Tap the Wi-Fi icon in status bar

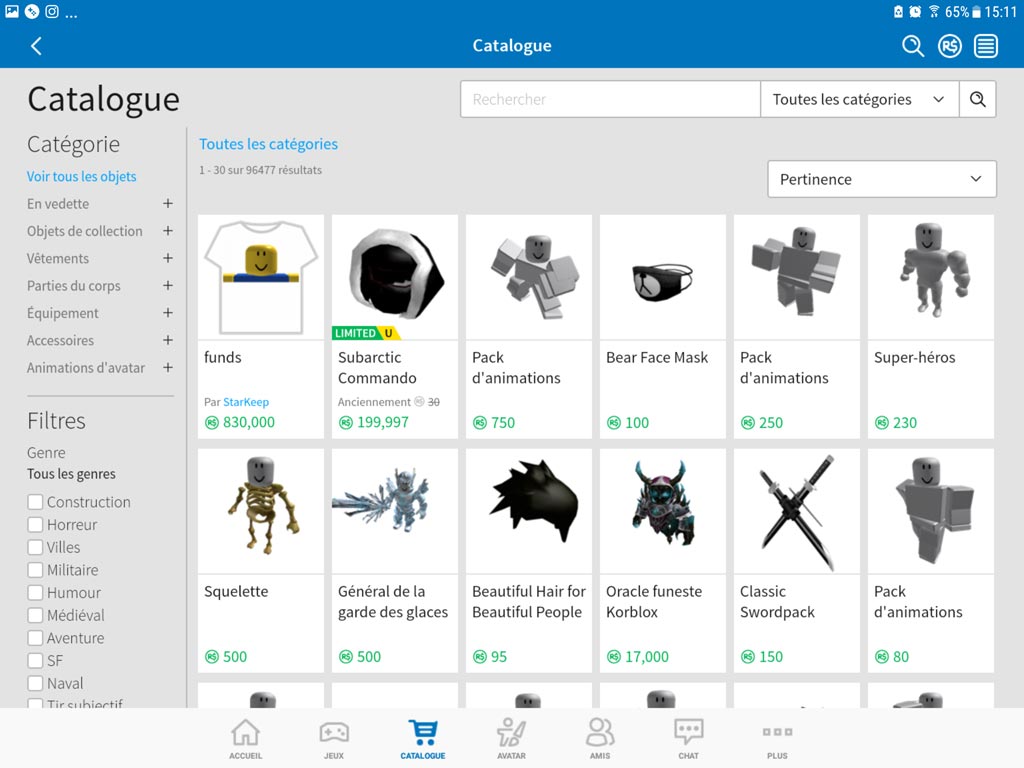click(x=934, y=11)
